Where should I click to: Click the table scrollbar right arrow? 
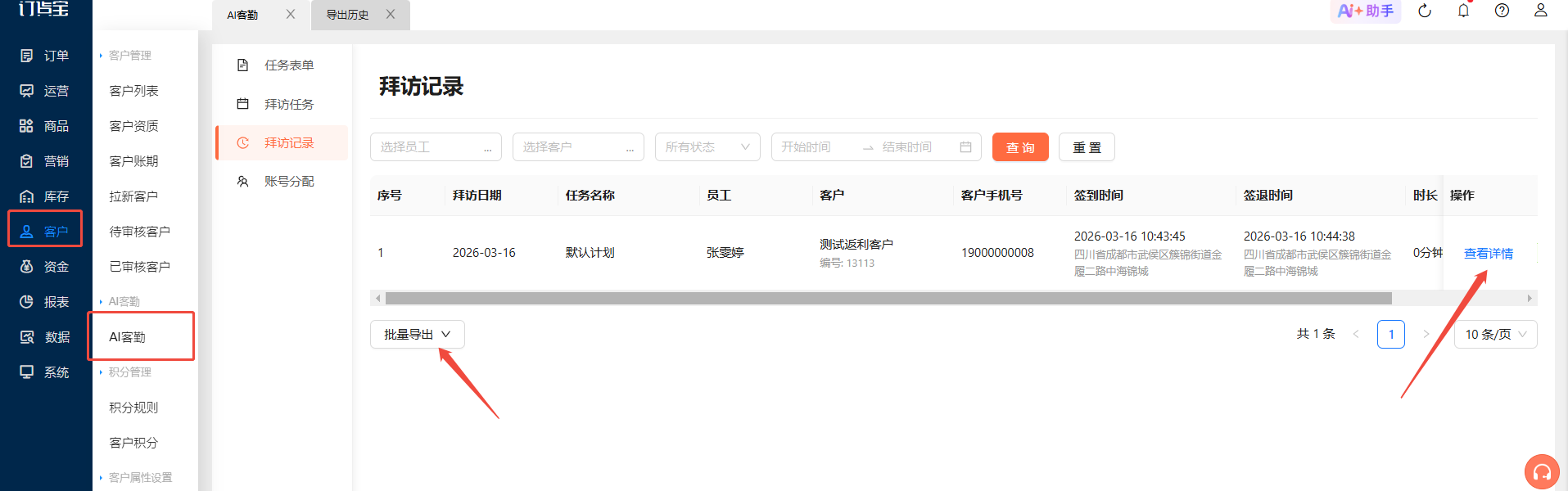click(1530, 299)
